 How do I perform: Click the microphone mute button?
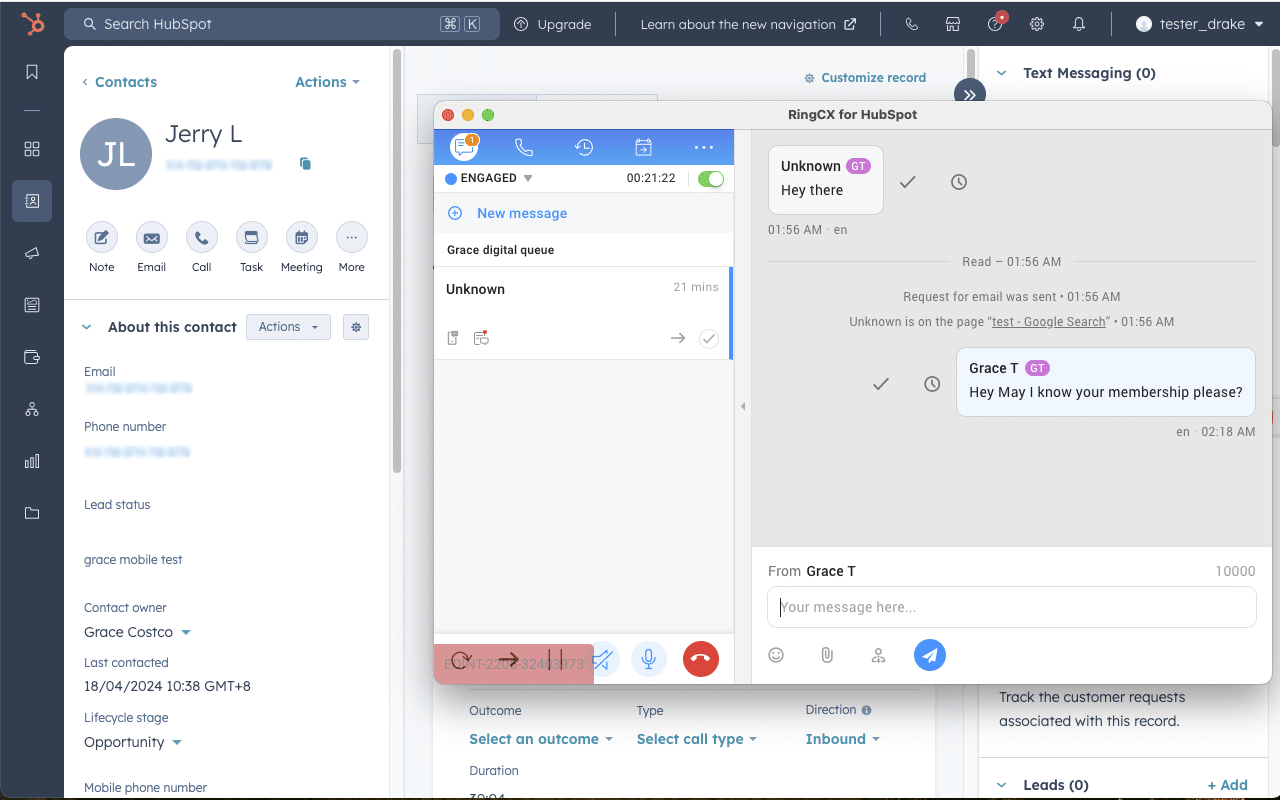pyautogui.click(x=649, y=659)
